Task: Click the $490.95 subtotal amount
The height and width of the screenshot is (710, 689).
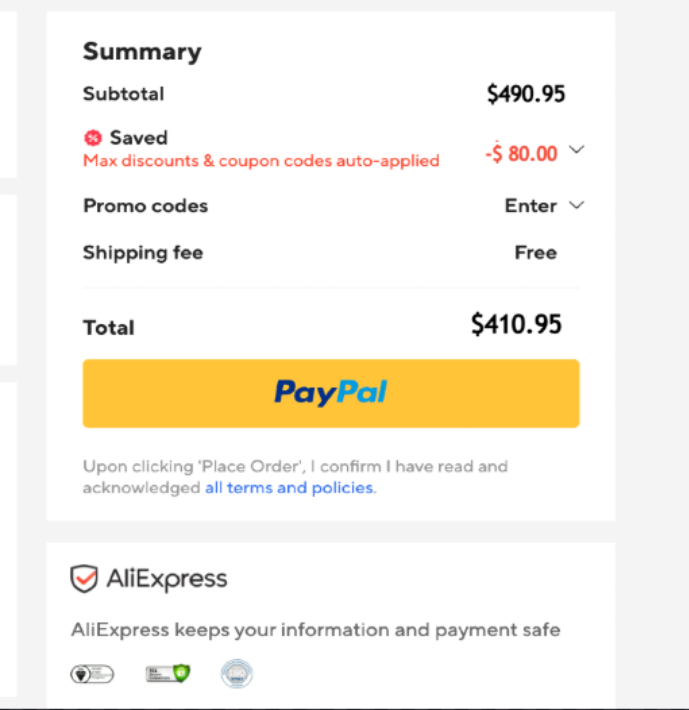Action: 526,94
